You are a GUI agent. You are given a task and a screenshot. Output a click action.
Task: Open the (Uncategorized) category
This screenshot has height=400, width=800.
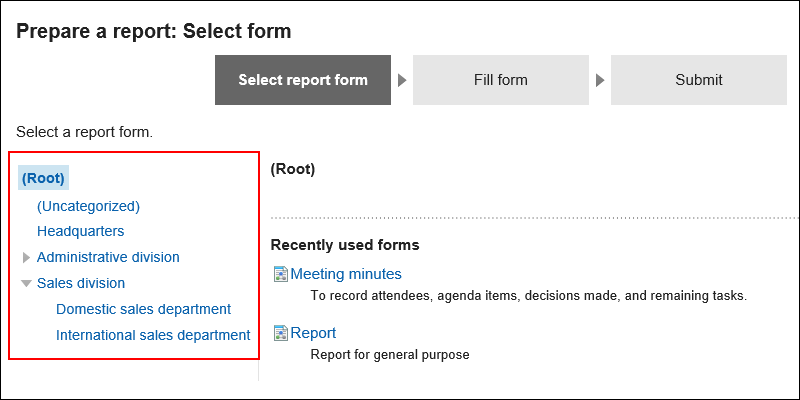click(88, 206)
